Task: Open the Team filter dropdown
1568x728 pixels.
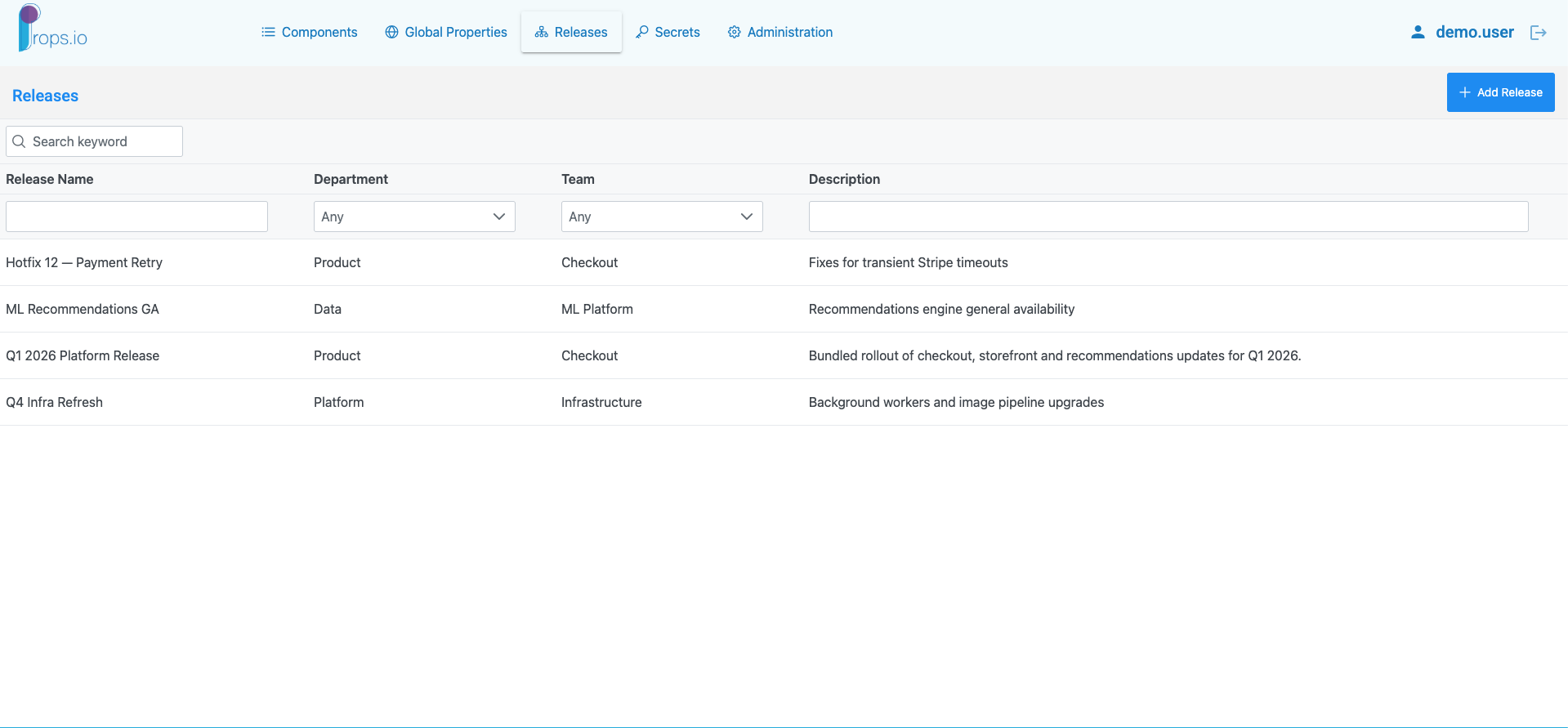Action: tap(662, 217)
